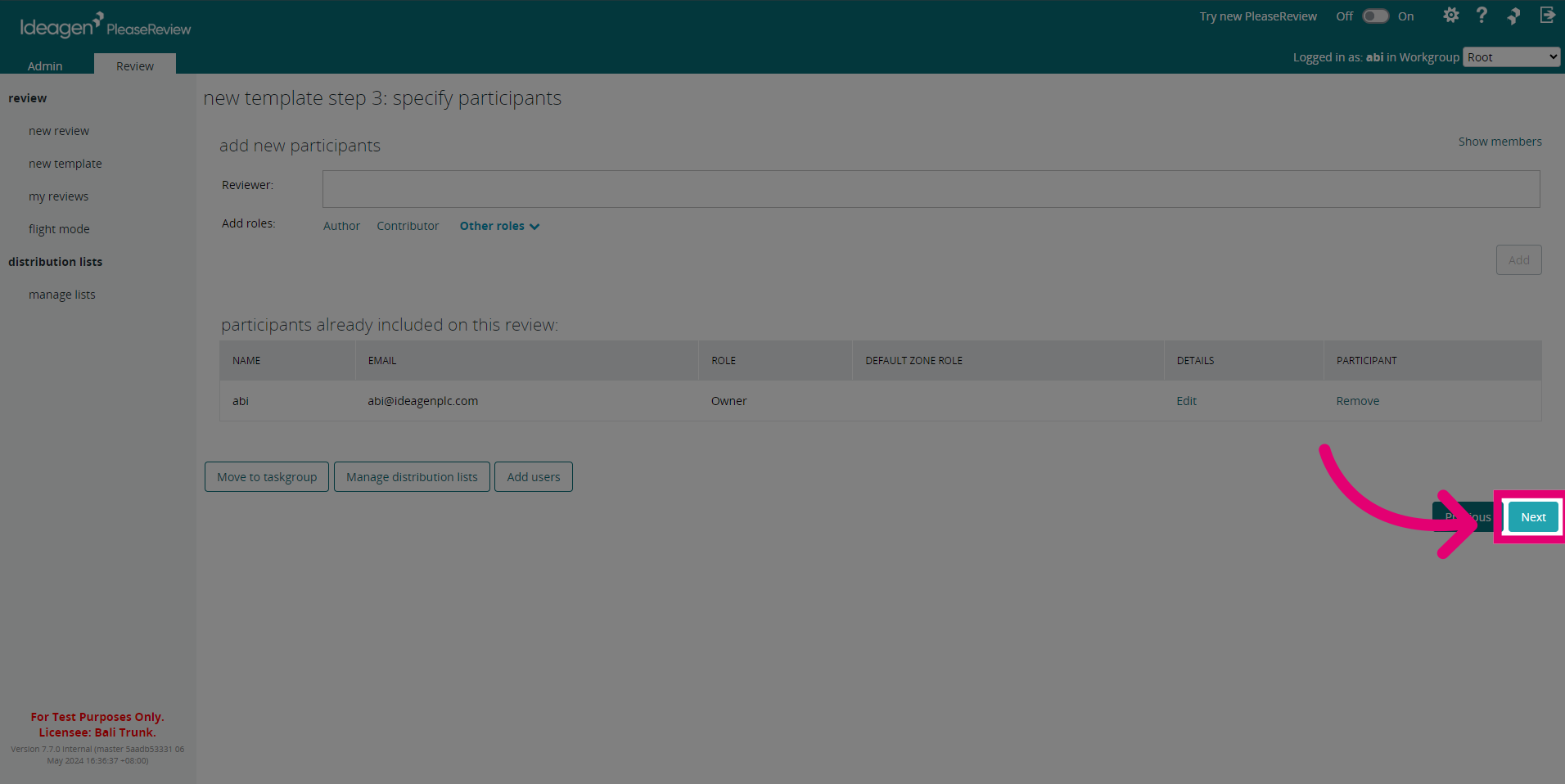Toggle the Try new PleaseReview switch
The height and width of the screenshot is (784, 1565).
coord(1375,16)
